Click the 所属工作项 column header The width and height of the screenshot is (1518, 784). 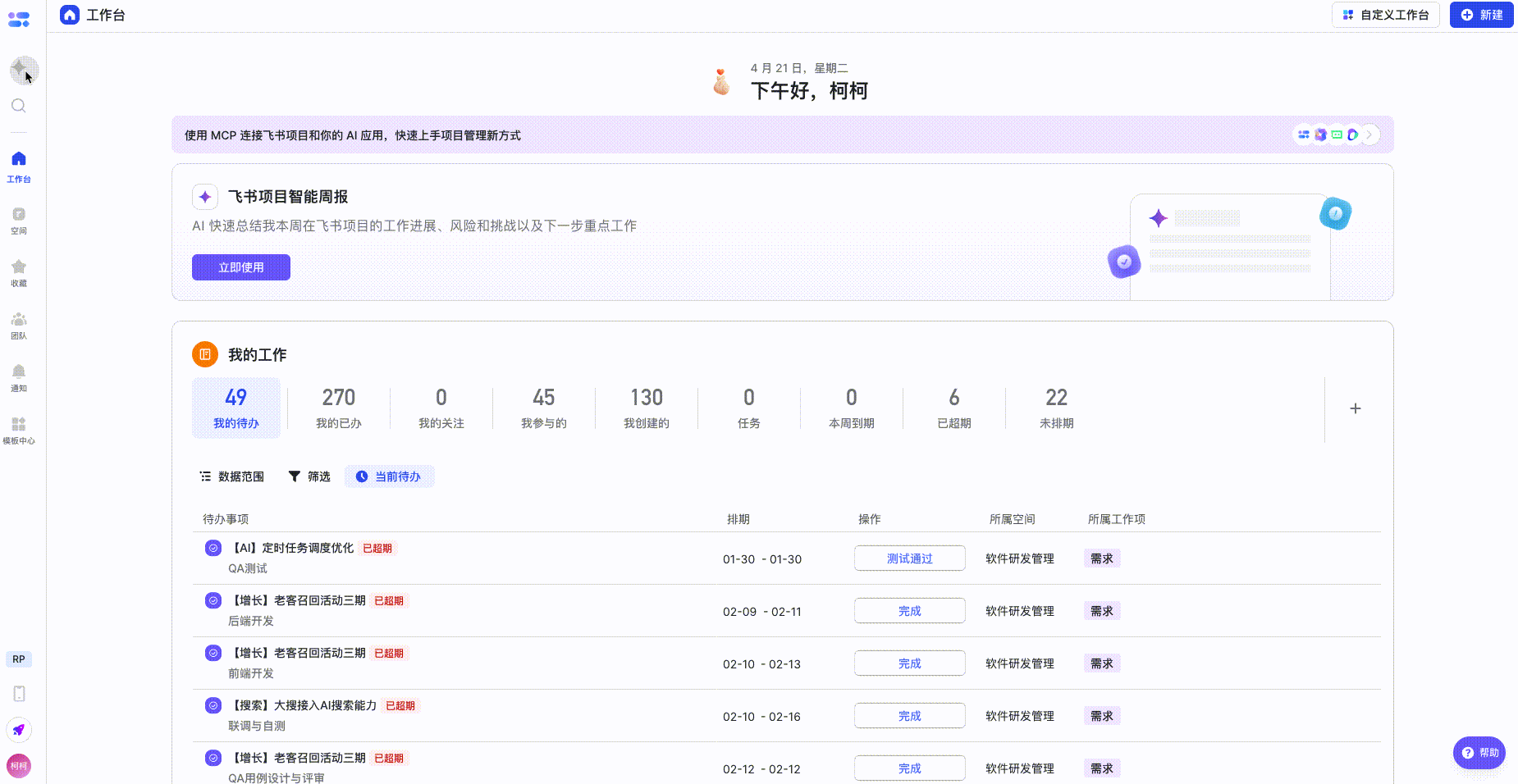point(1117,519)
